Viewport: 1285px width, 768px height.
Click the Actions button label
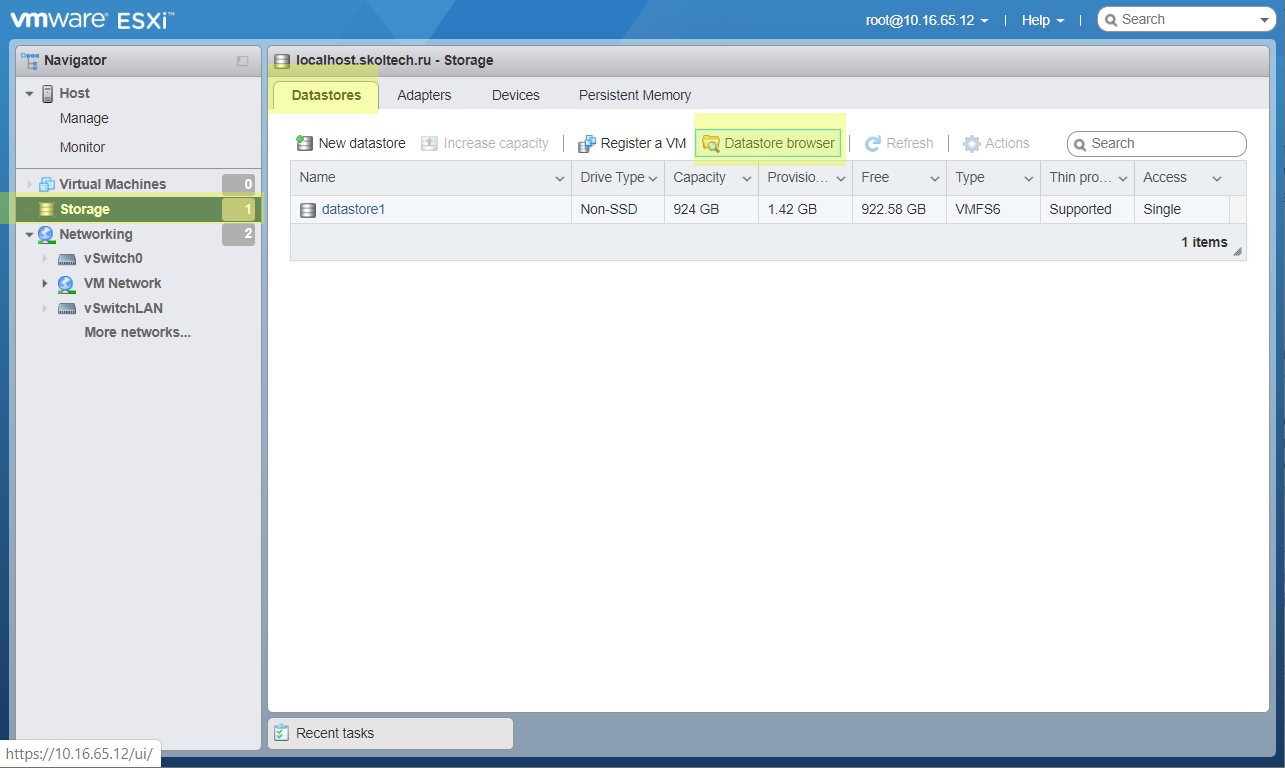[x=1007, y=143]
